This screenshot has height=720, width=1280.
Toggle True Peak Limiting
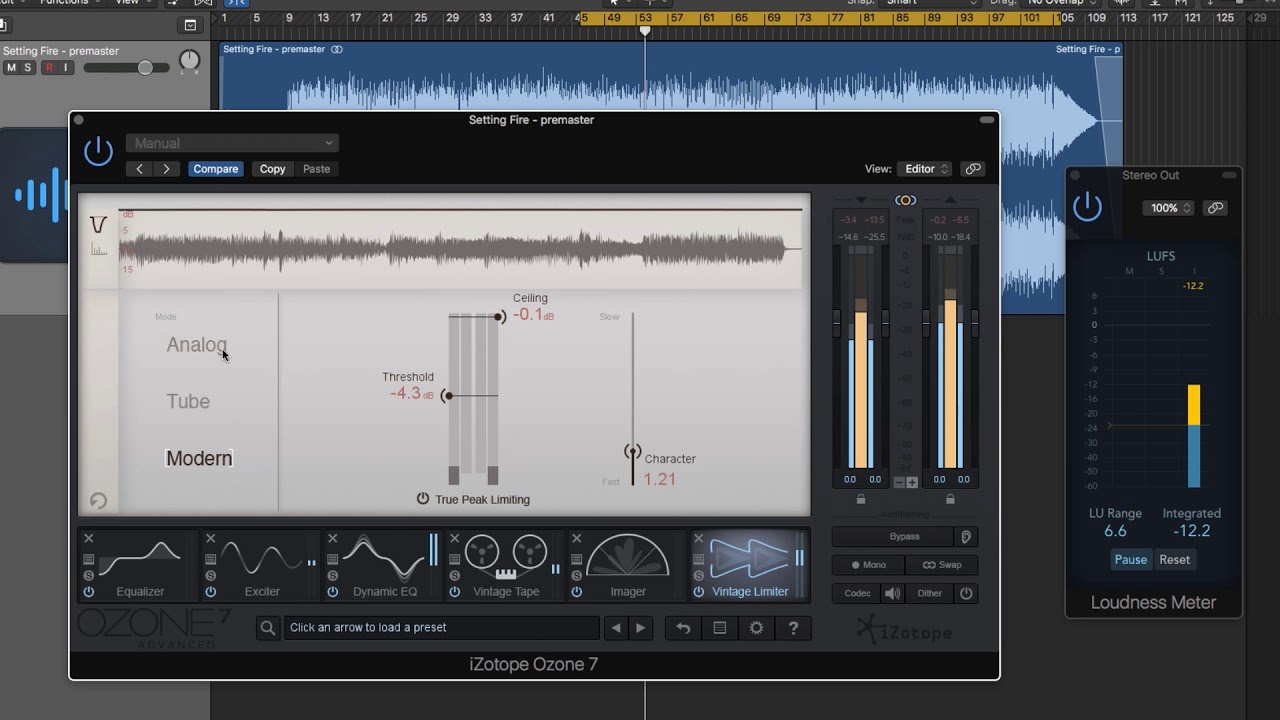coord(423,499)
